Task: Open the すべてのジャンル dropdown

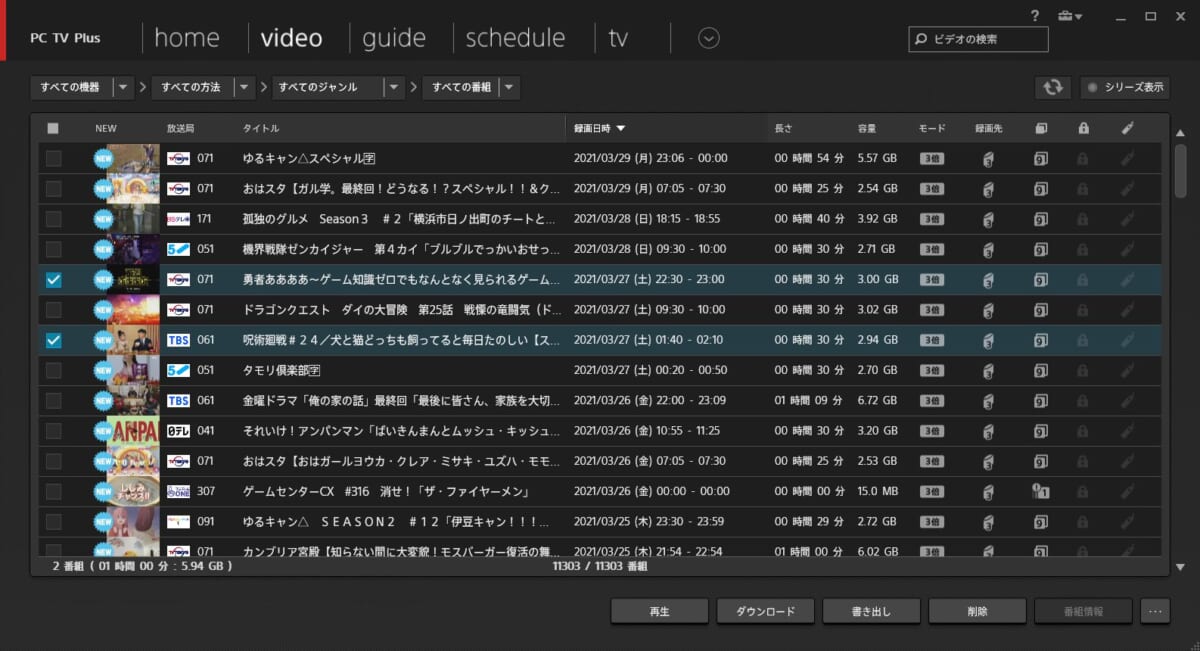Action: pyautogui.click(x=395, y=88)
